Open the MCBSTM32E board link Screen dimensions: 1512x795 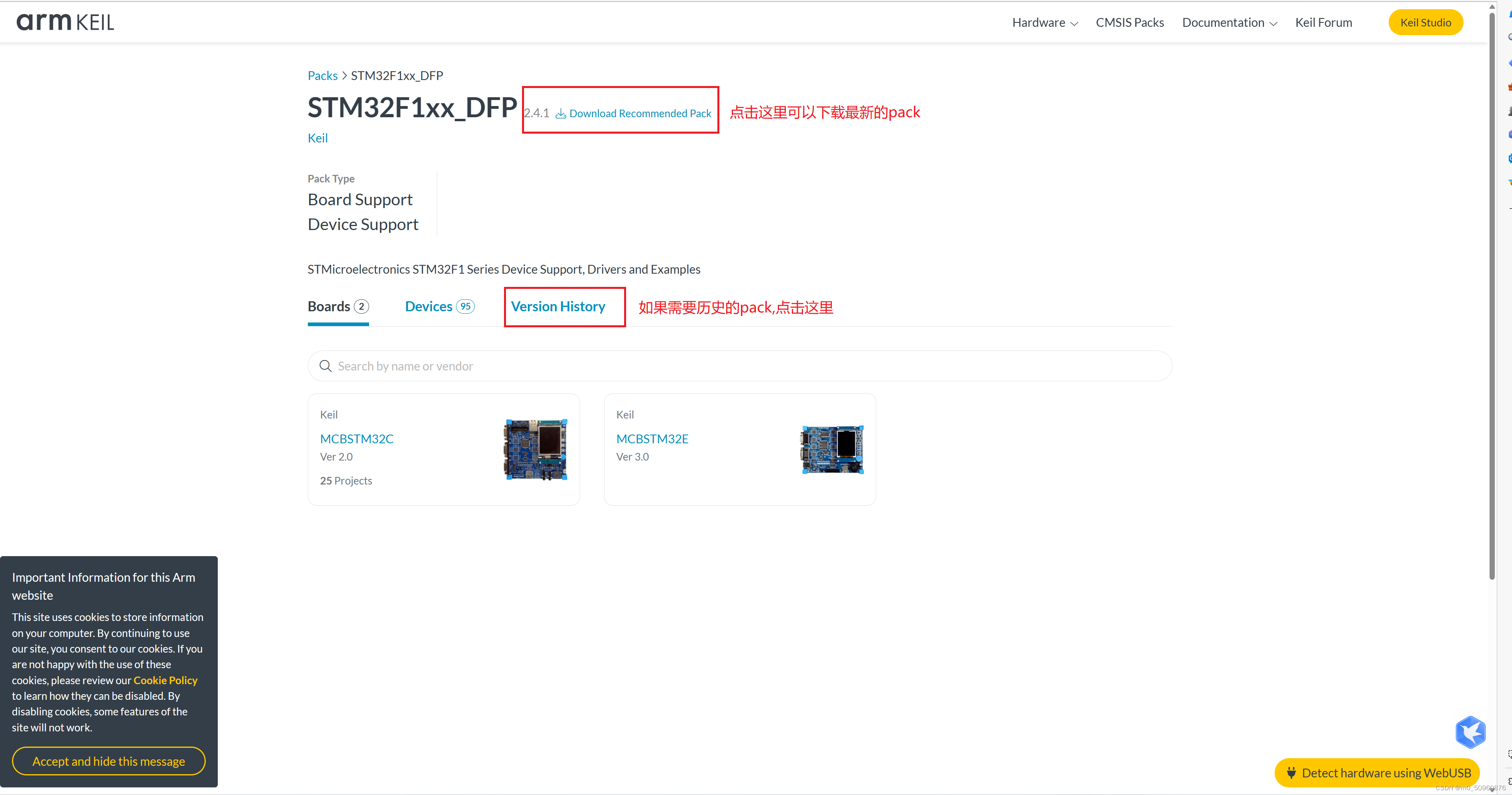(652, 439)
